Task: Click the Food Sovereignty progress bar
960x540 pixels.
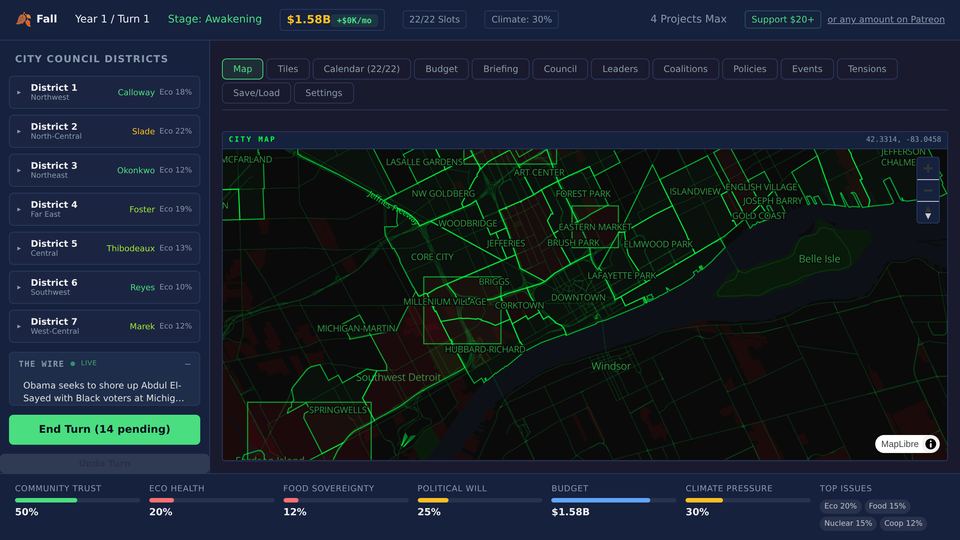Action: pyautogui.click(x=345, y=500)
